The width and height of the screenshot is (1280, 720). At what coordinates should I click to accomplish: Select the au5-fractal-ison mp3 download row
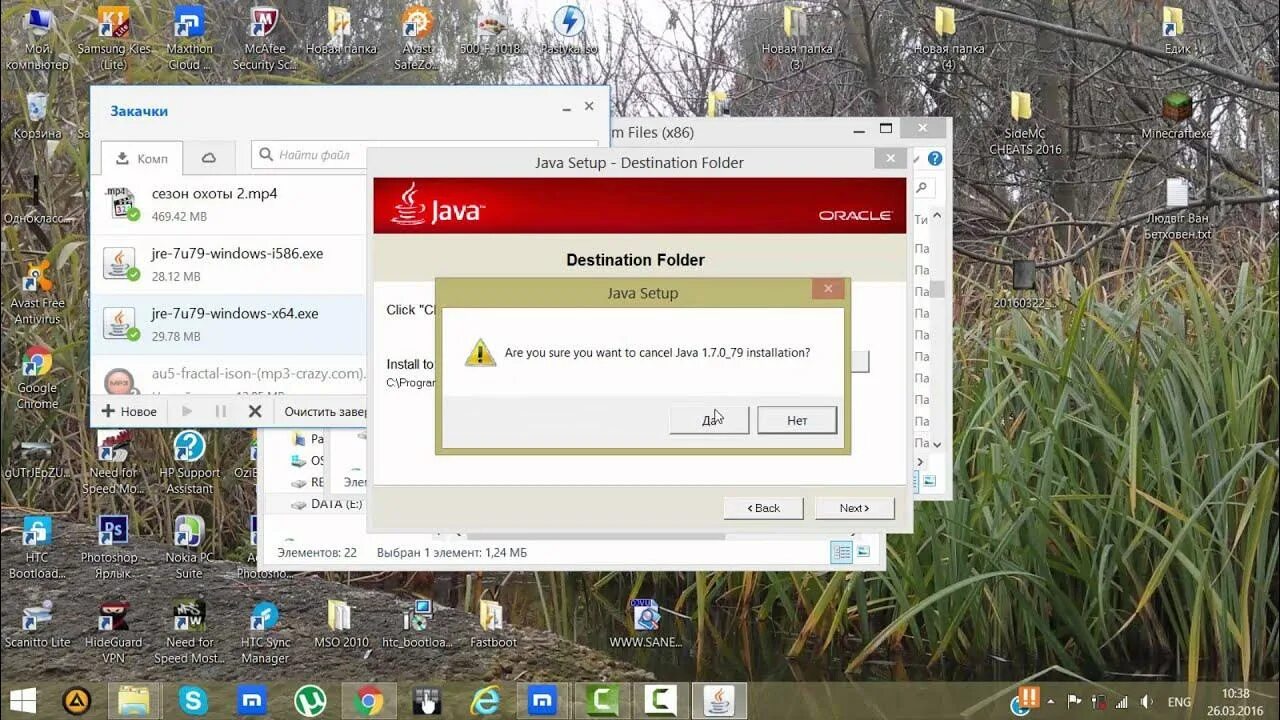229,375
